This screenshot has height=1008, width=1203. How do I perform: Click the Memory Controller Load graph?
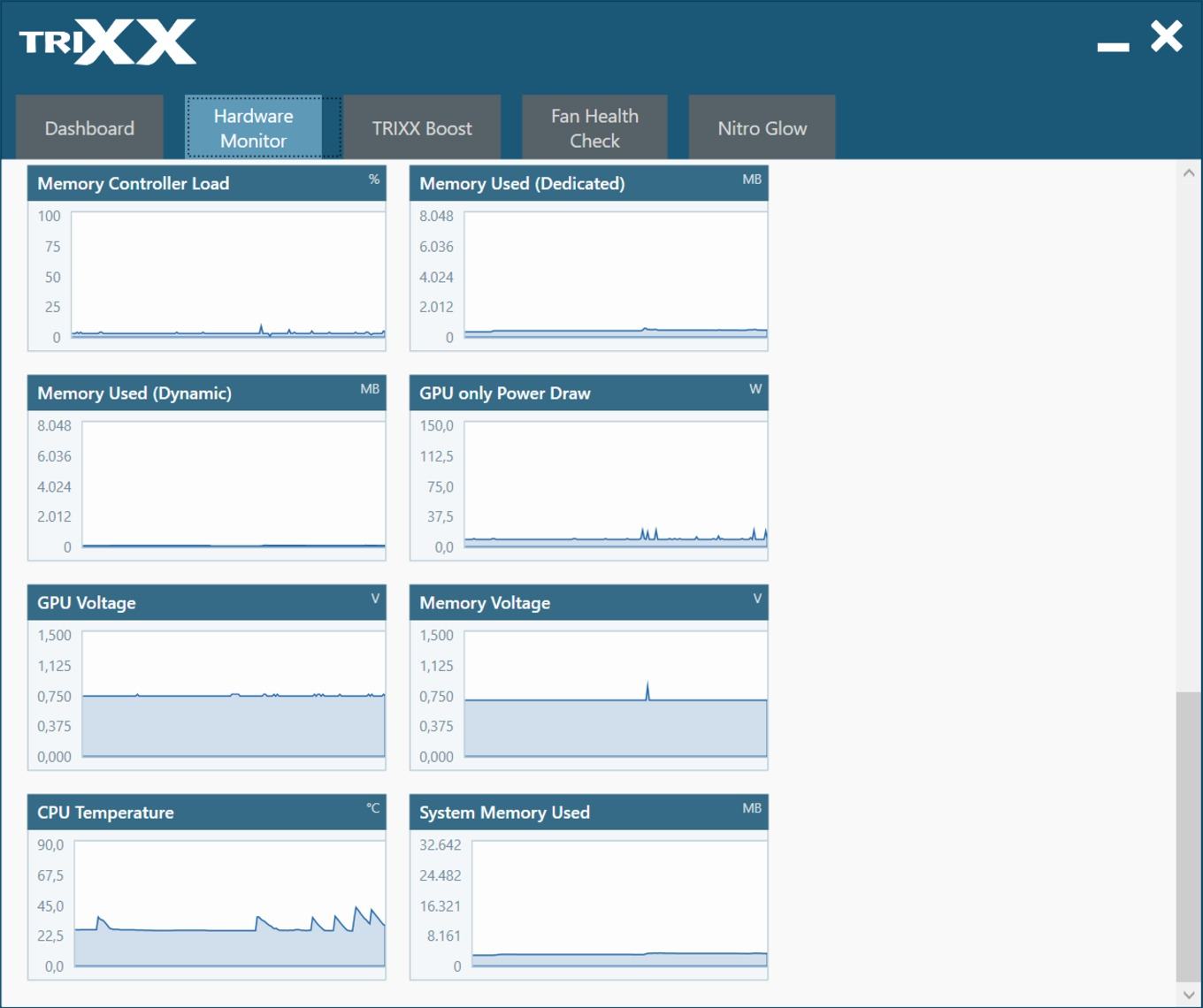click(x=228, y=274)
